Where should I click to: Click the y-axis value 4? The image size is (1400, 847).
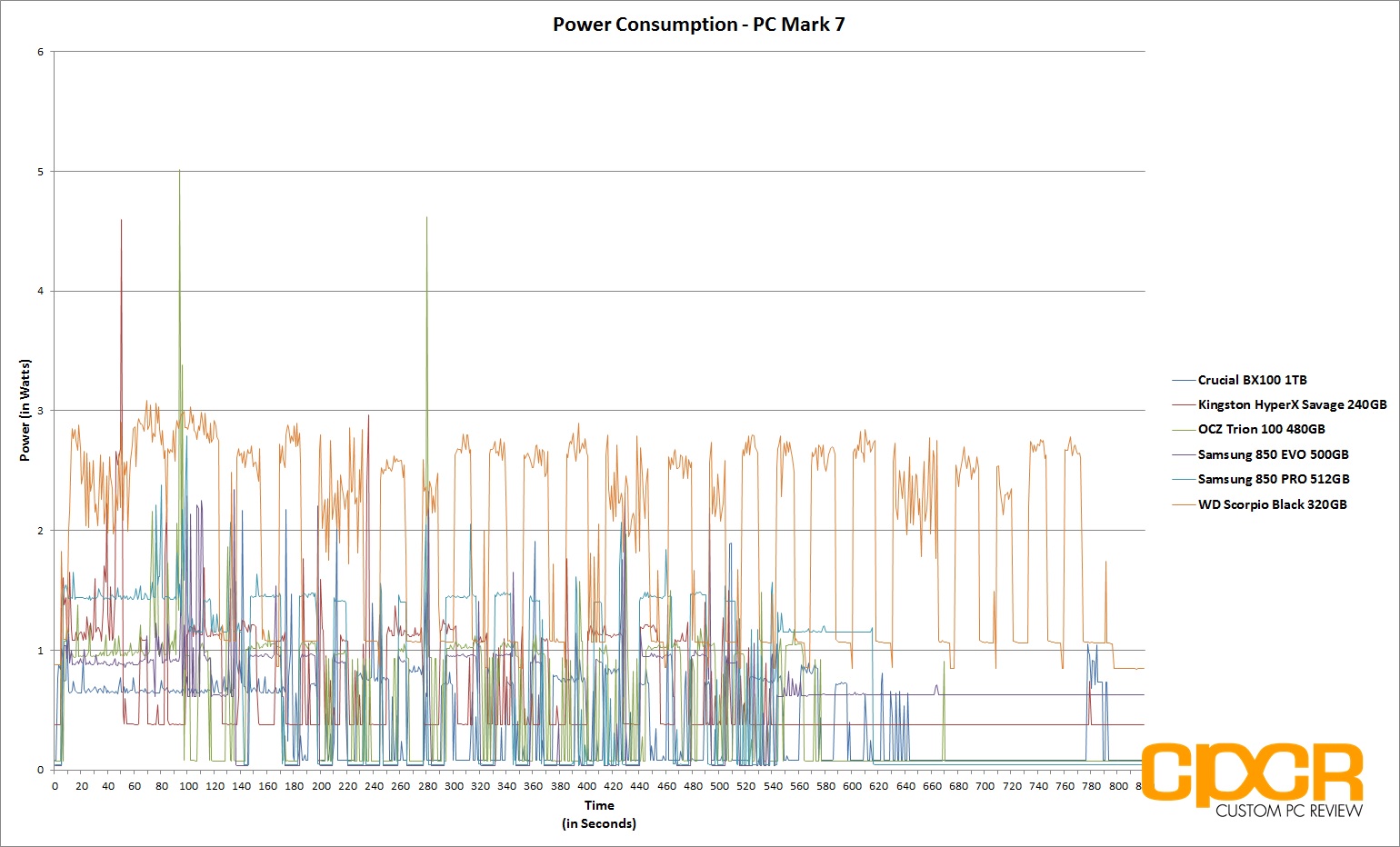tap(41, 292)
